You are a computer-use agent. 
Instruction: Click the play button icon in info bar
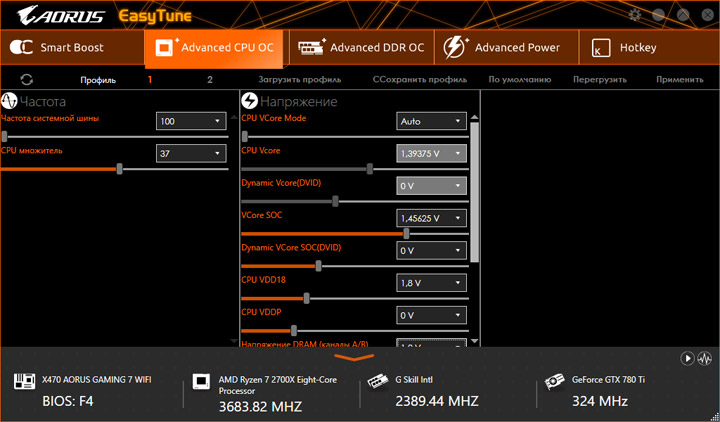pyautogui.click(x=687, y=358)
